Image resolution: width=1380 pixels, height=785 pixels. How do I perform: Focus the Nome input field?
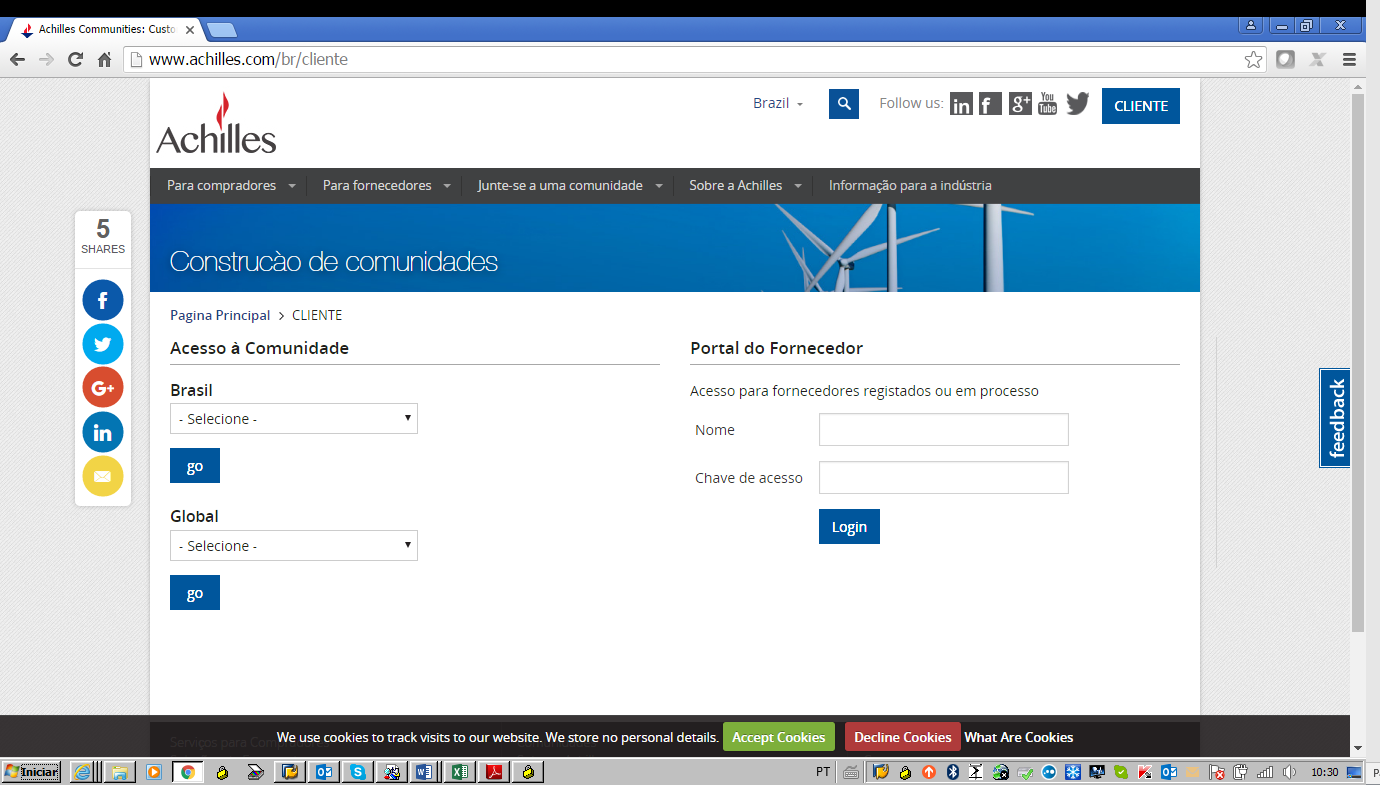pos(944,430)
